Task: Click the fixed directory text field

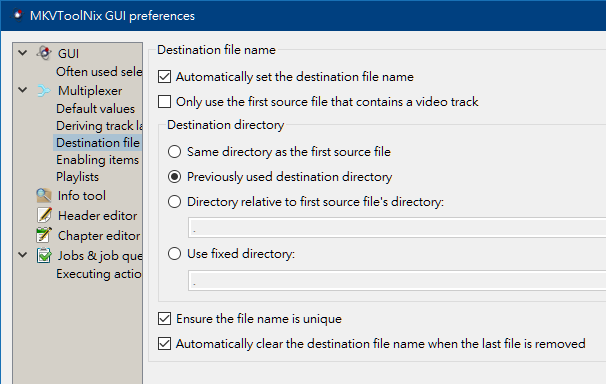Action: (397, 280)
